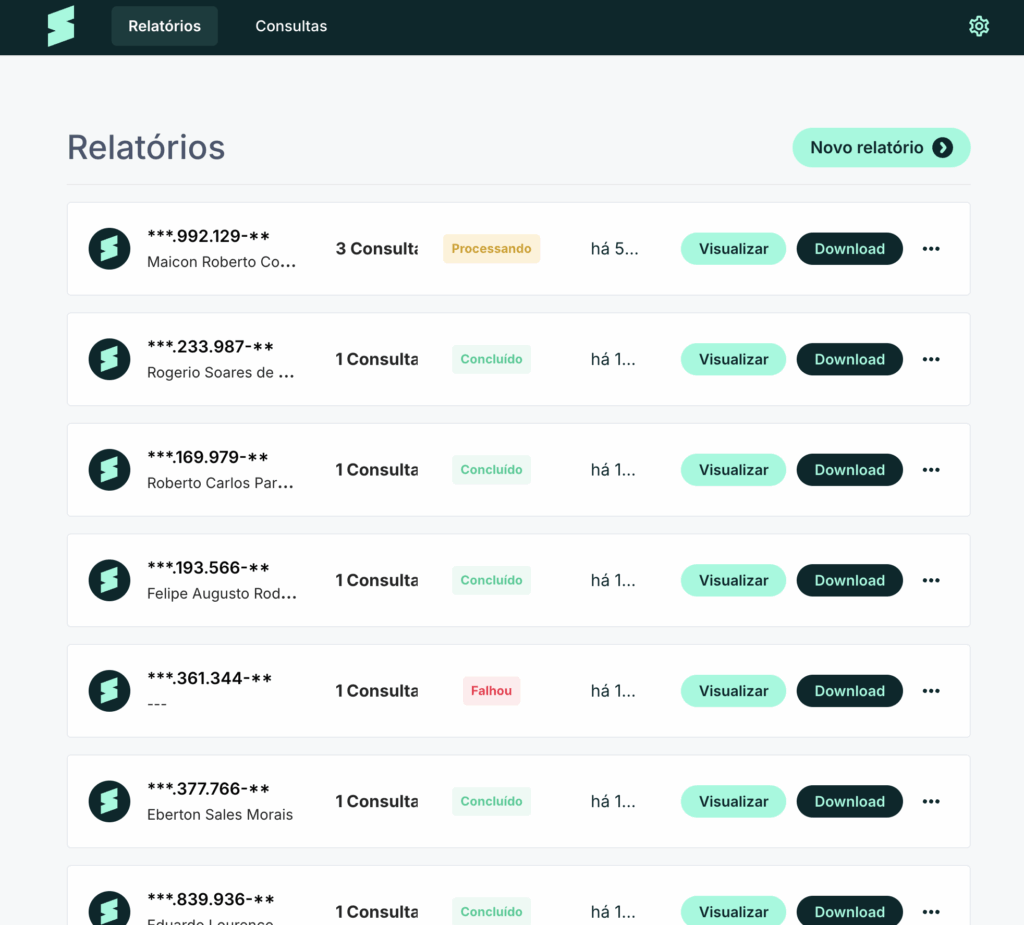Open three-dot menu for Roberto Carlos report
The width and height of the screenshot is (1024, 925).
pos(931,470)
